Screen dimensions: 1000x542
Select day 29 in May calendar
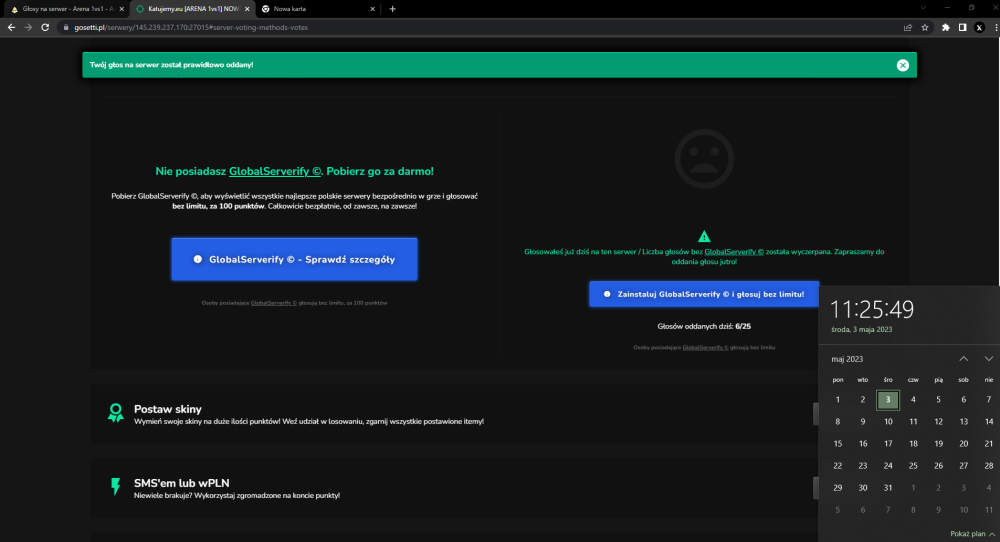[837, 488]
